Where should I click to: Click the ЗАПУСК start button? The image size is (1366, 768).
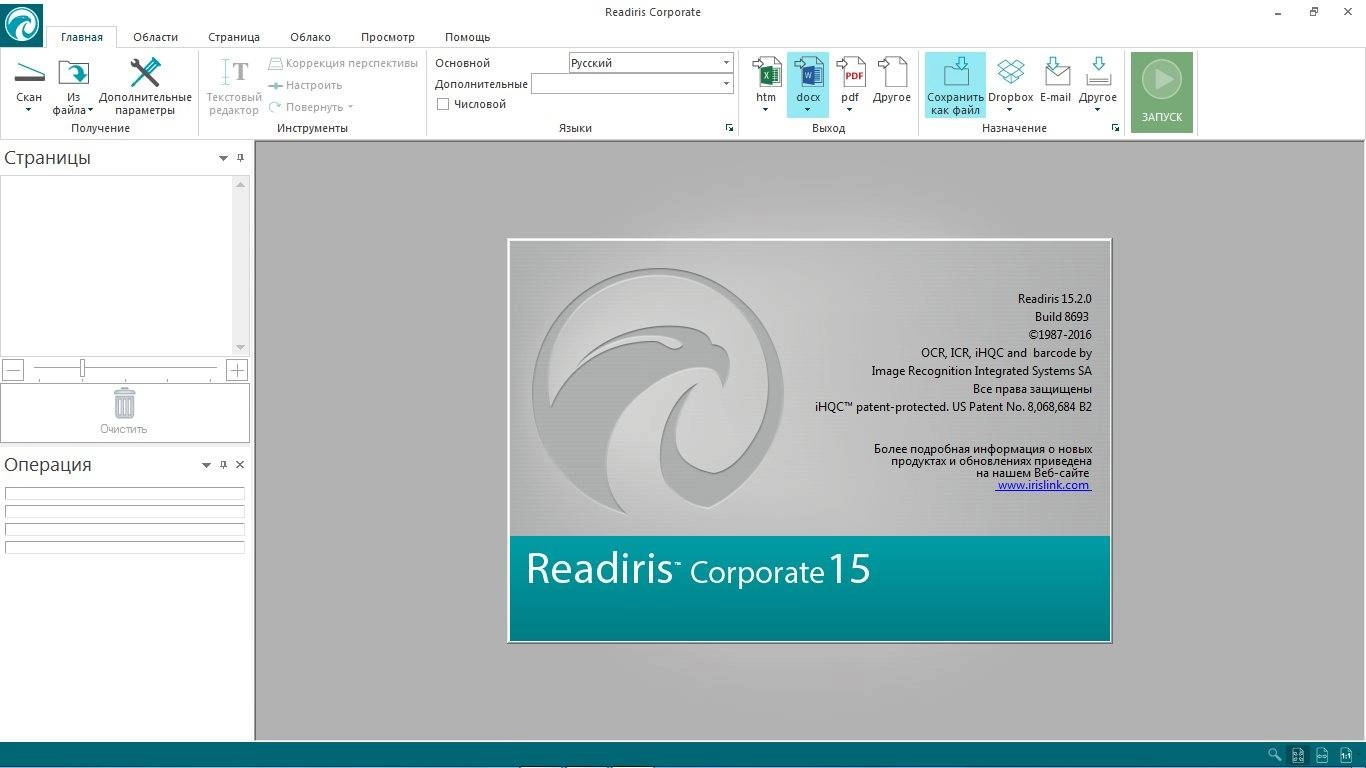tap(1162, 92)
